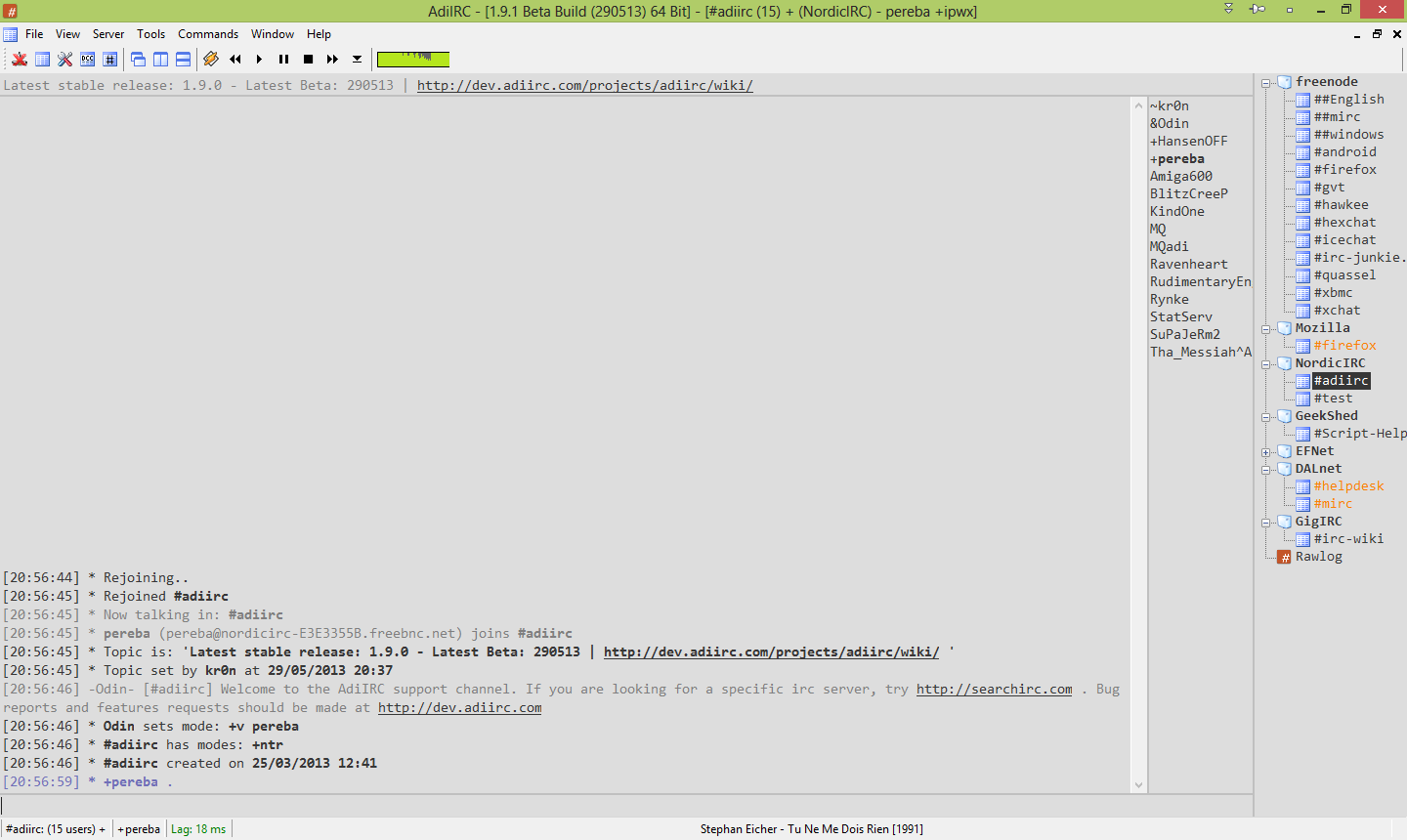Open the Server menu
Image resolution: width=1407 pixels, height=840 pixels.
108,34
